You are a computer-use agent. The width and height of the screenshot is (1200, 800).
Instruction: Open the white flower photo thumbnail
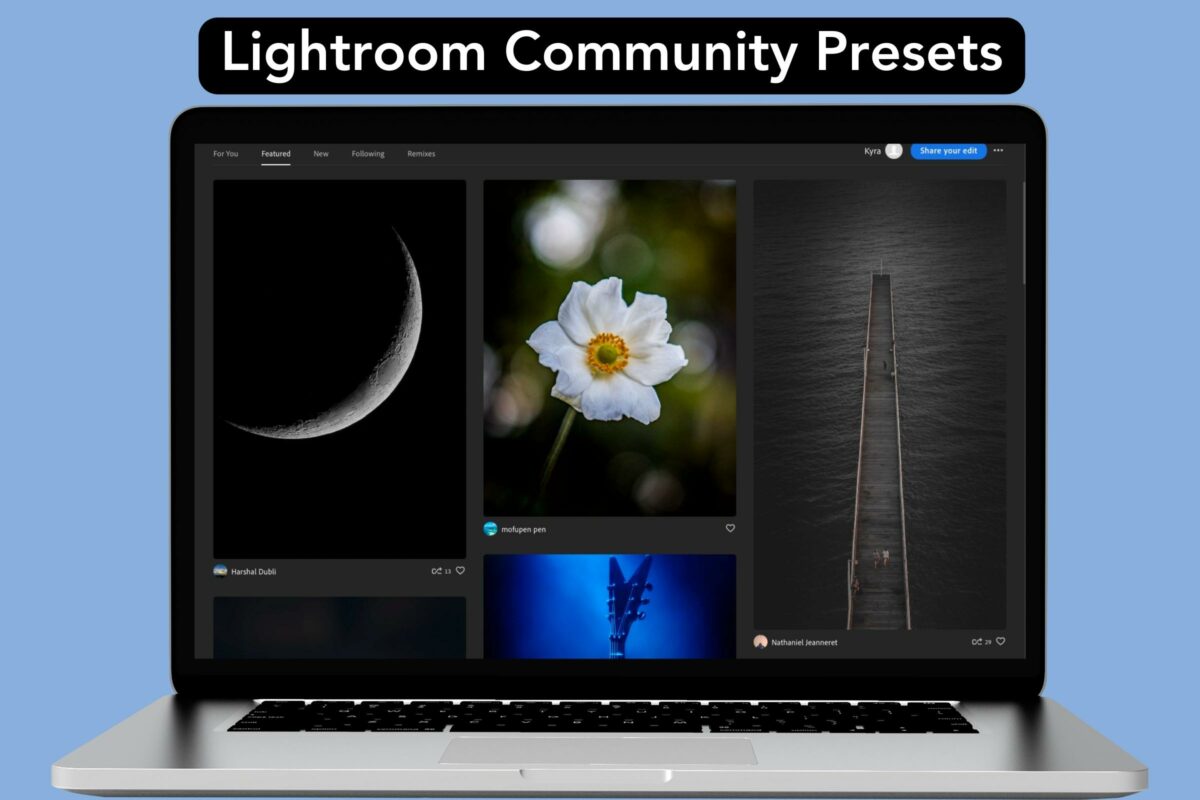coord(609,347)
